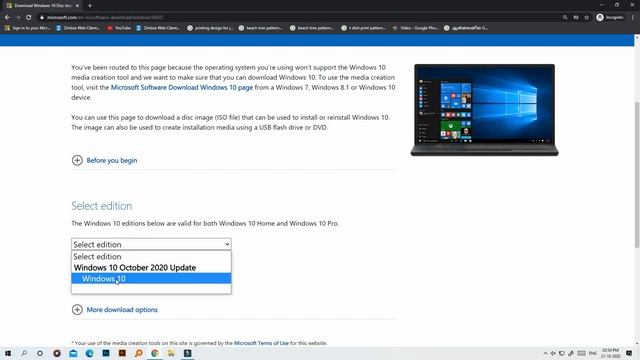640x360 pixels.
Task: Open the Incognito profile indicator
Action: click(x=610, y=18)
